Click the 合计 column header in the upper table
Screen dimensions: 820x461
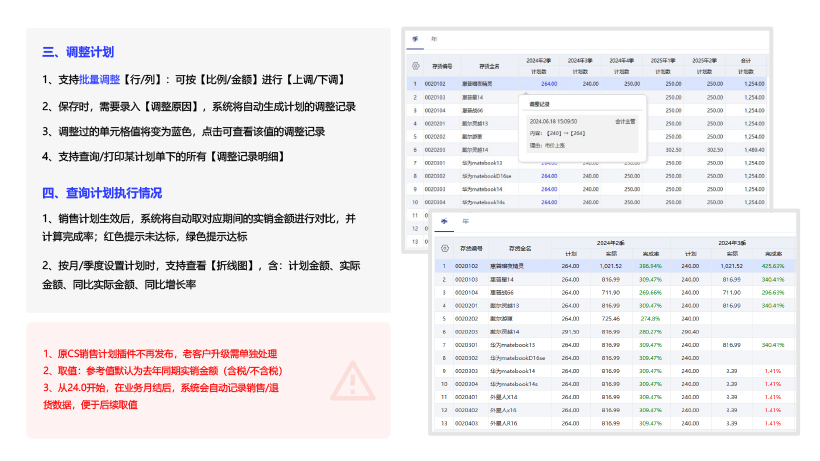pyautogui.click(x=746, y=60)
